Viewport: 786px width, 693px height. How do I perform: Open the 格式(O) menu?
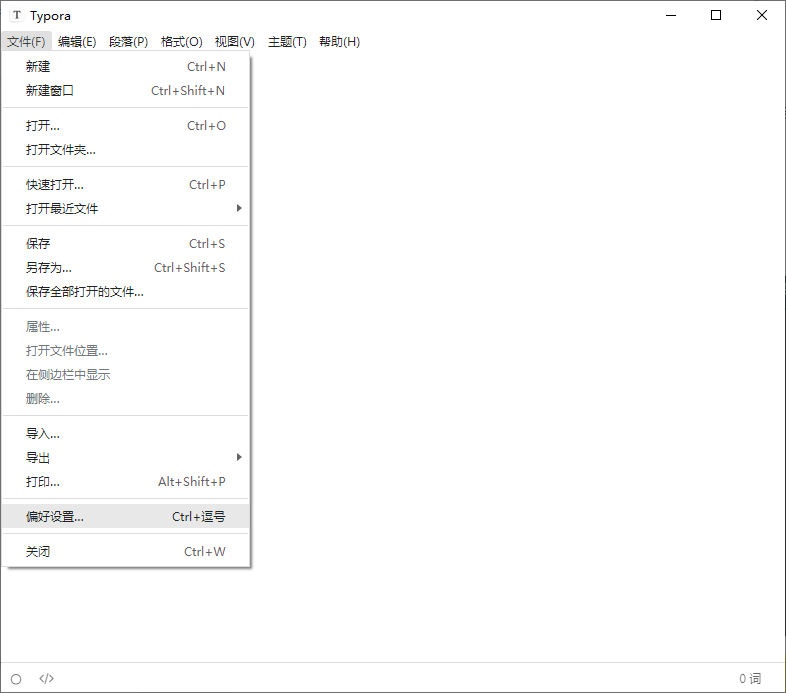point(181,42)
